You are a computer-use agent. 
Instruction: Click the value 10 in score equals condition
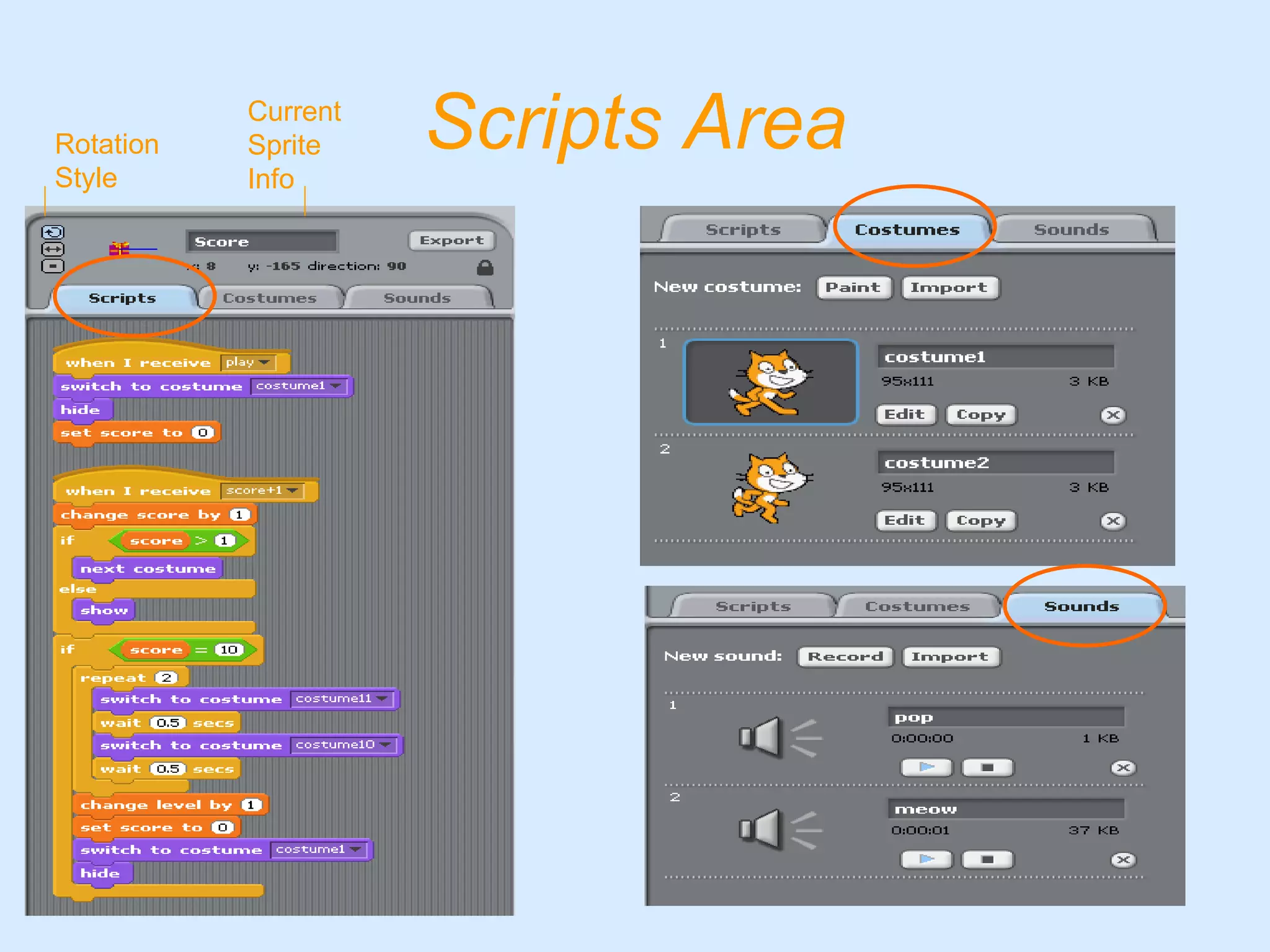tap(229, 650)
